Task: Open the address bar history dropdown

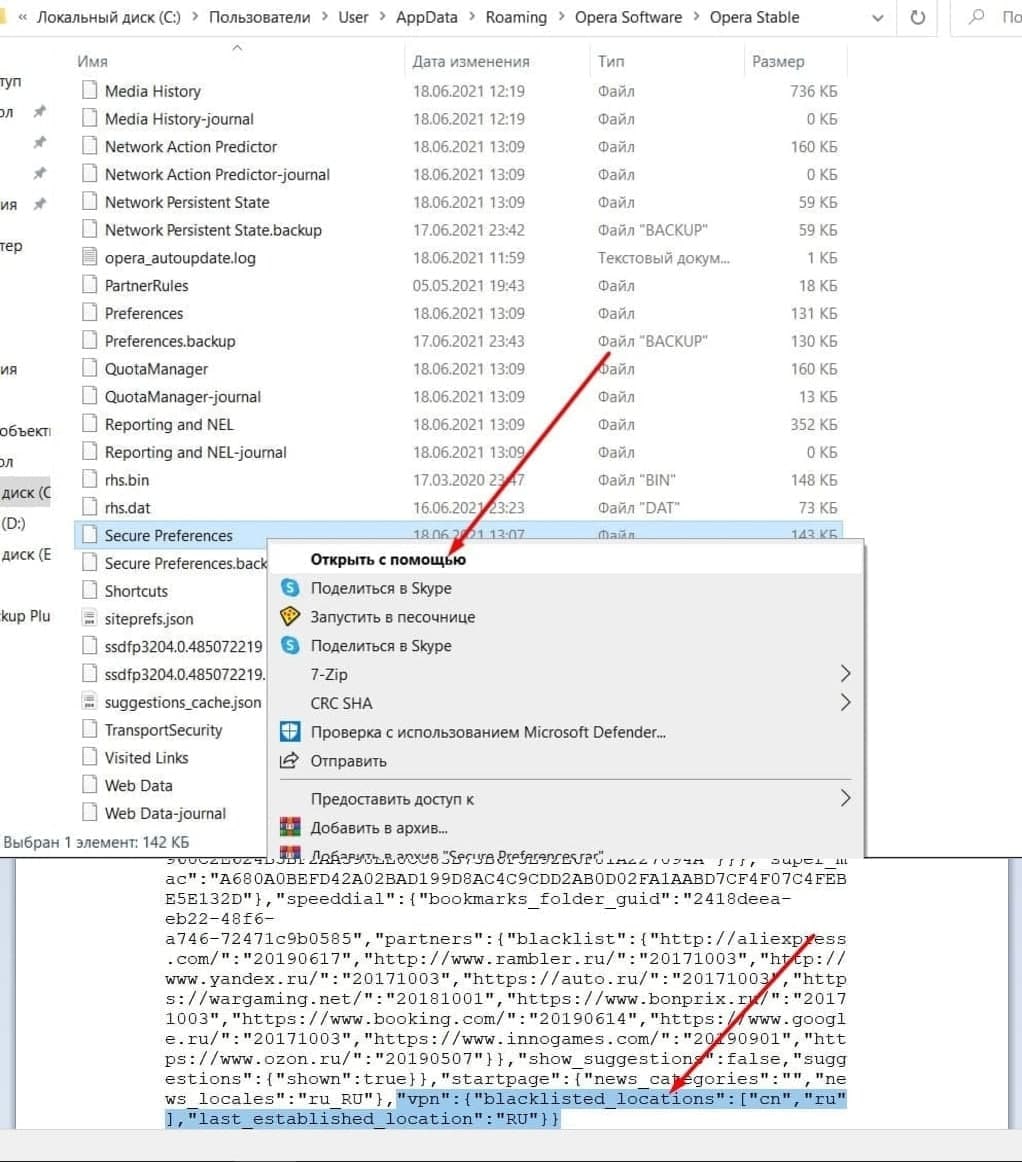Action: click(877, 18)
